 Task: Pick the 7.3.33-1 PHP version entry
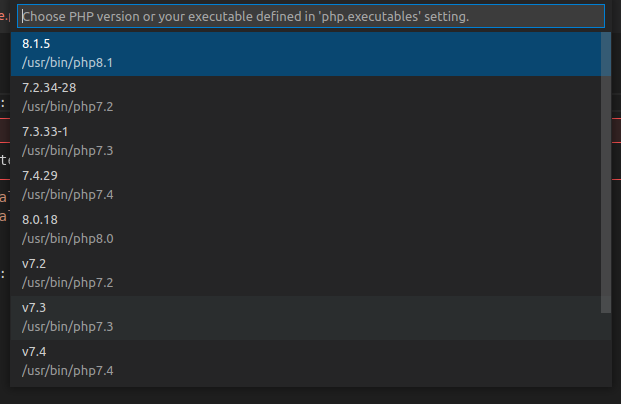(x=45, y=132)
